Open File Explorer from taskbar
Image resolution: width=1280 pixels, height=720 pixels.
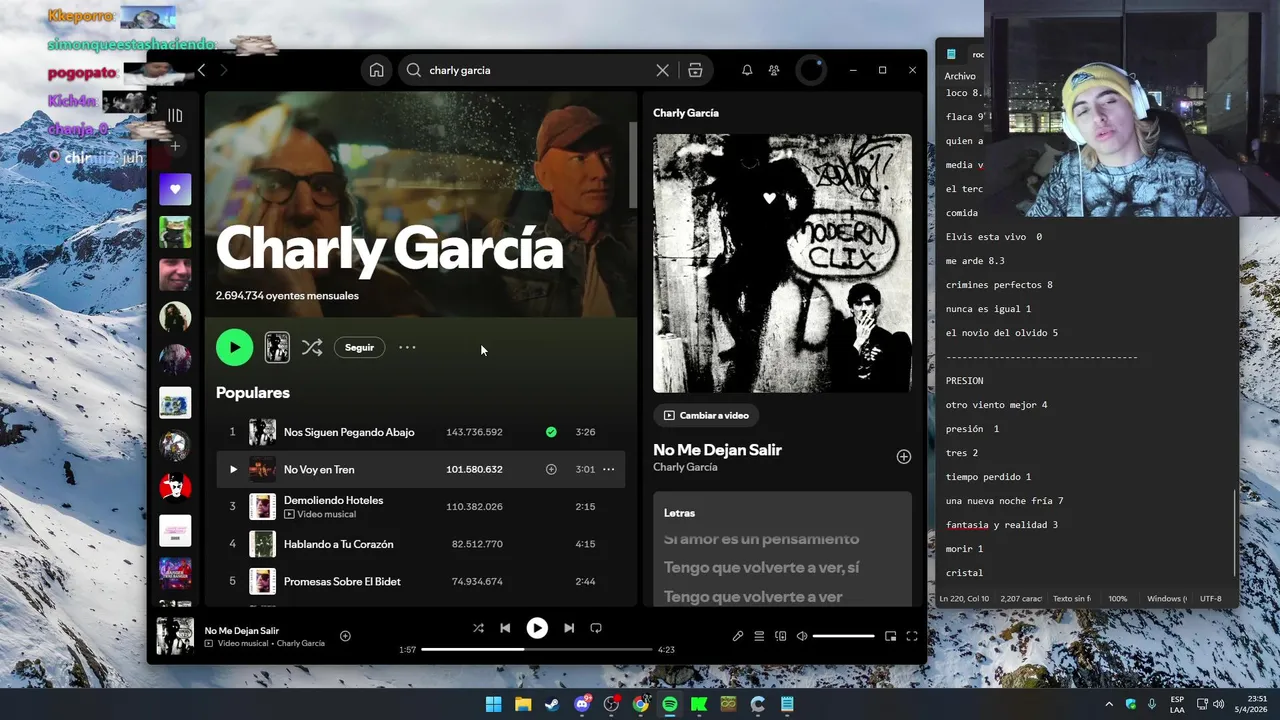tap(523, 704)
